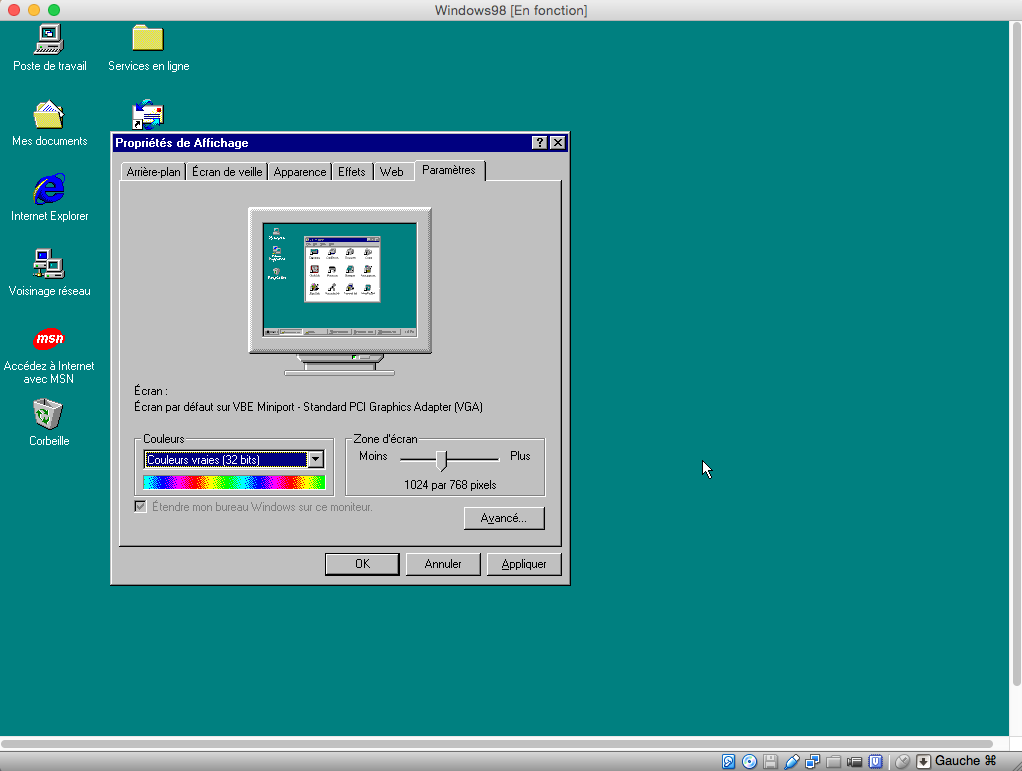Viewport: 1022px width, 771px height.
Task: Click the "Écran par défaut sur VBE Miniport" text
Action: [214, 407]
